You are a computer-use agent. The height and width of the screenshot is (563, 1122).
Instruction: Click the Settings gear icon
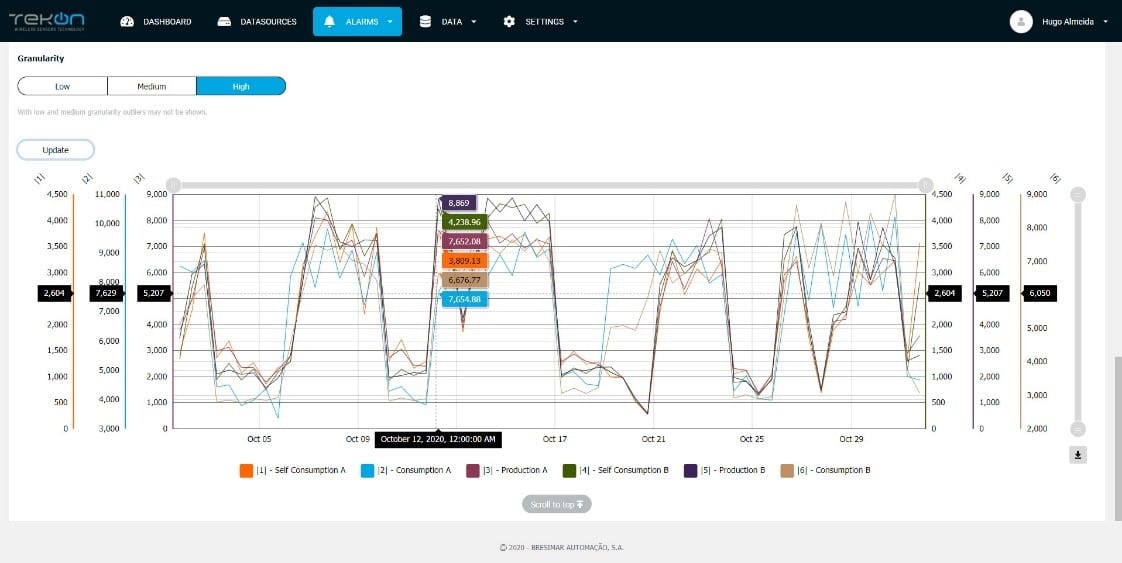pos(509,21)
